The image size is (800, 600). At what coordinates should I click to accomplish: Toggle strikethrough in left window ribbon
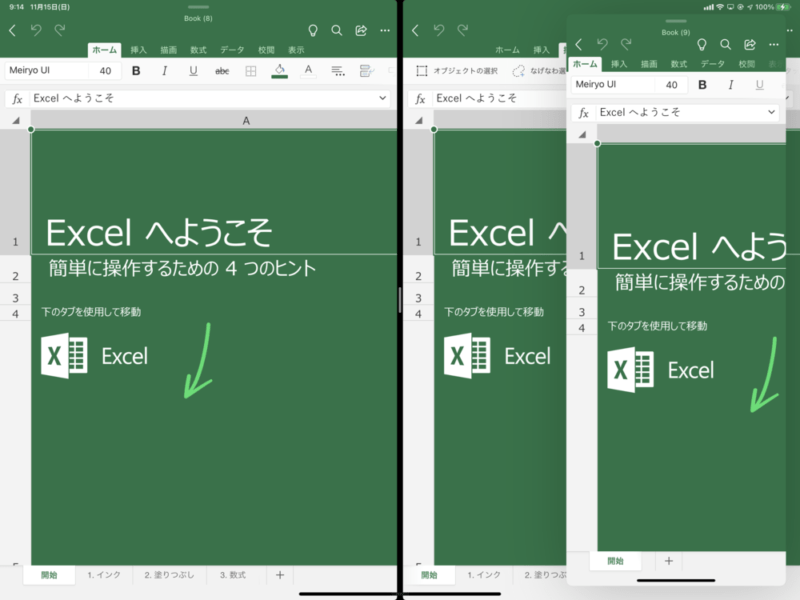point(222,71)
